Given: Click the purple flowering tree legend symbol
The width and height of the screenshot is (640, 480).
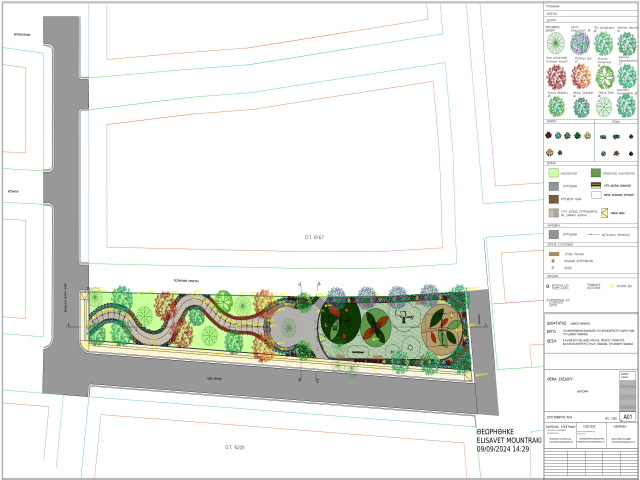Looking at the screenshot, I should (x=580, y=44).
